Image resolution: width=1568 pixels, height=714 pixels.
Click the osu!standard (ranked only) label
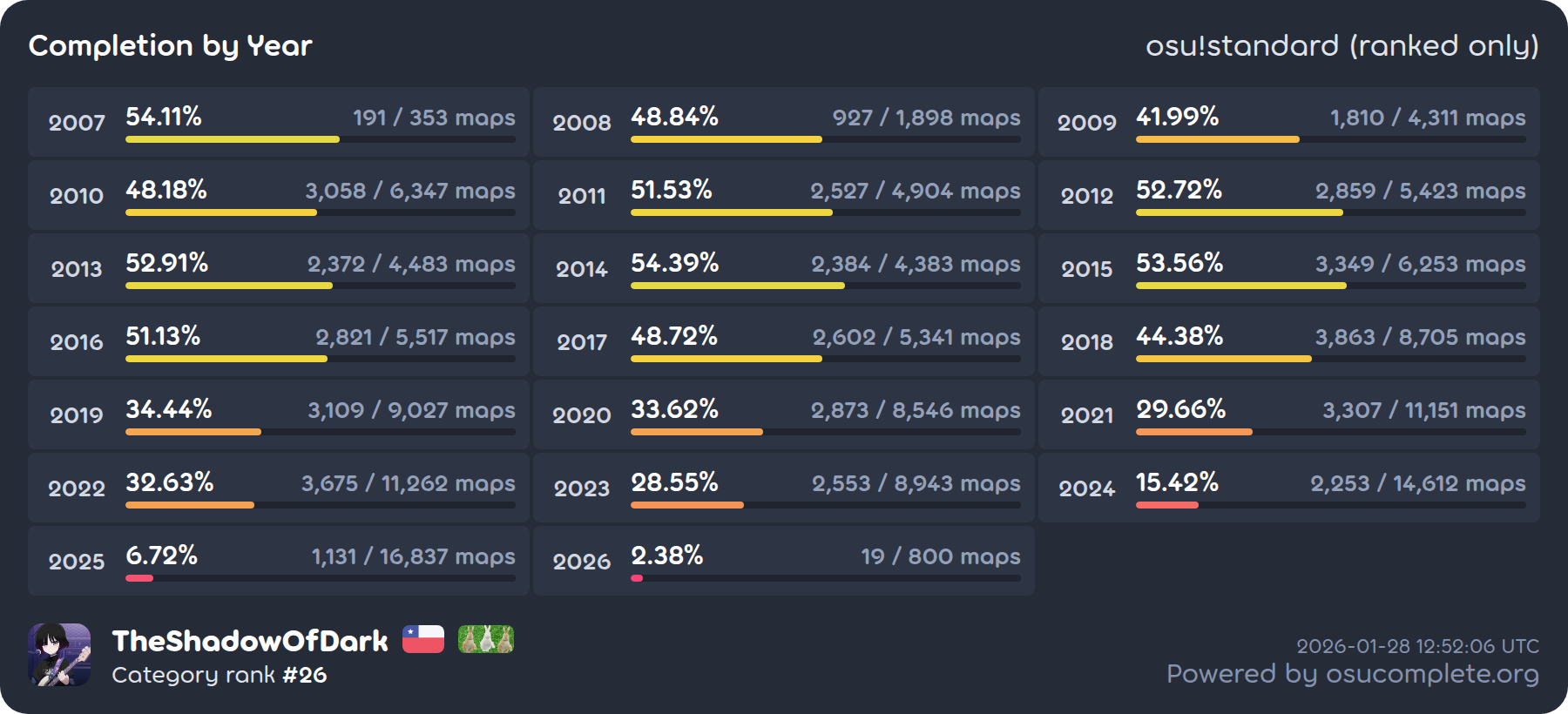coord(1342,45)
